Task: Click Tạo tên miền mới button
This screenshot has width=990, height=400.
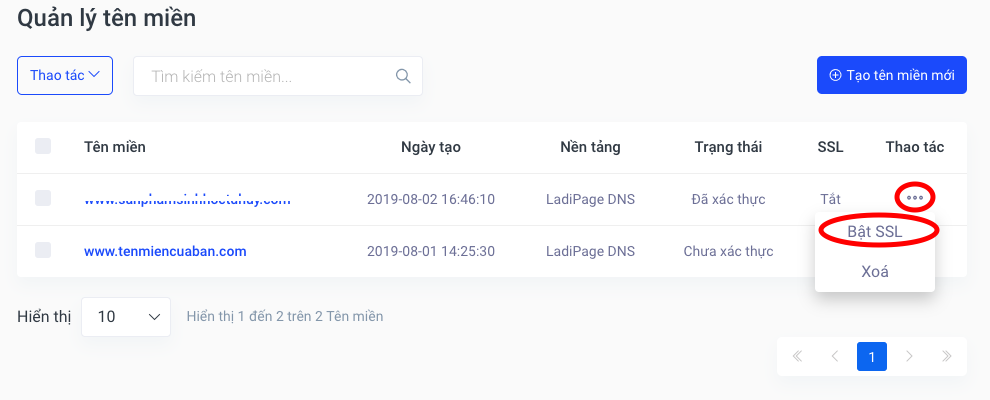Action: tap(892, 75)
